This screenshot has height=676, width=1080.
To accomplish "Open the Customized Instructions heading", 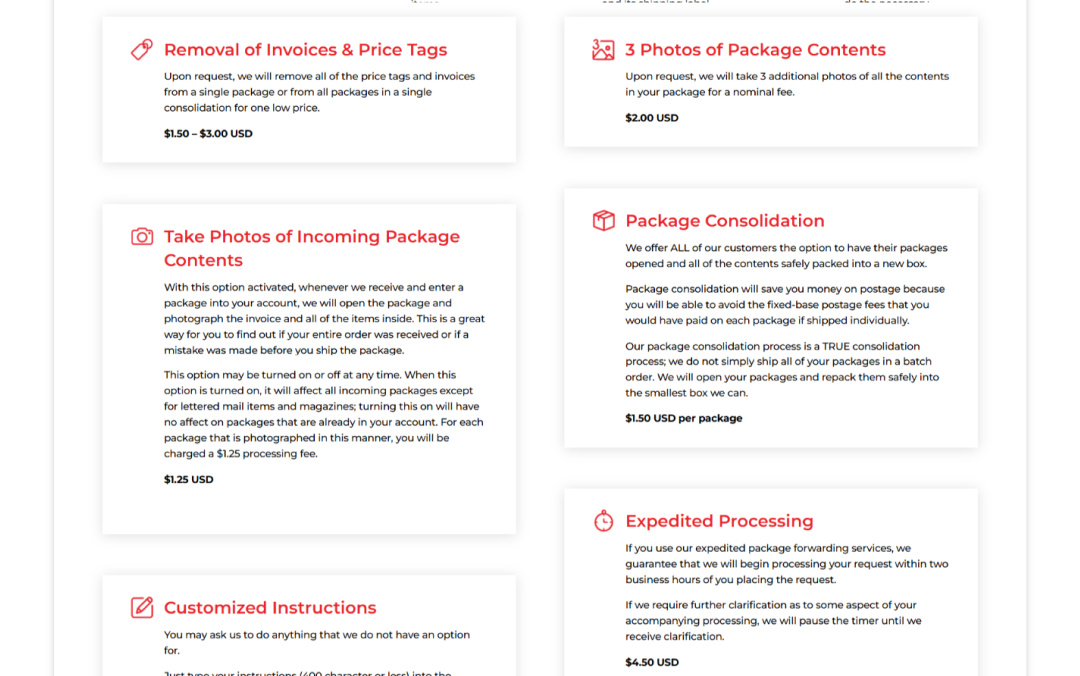I will (270, 608).
